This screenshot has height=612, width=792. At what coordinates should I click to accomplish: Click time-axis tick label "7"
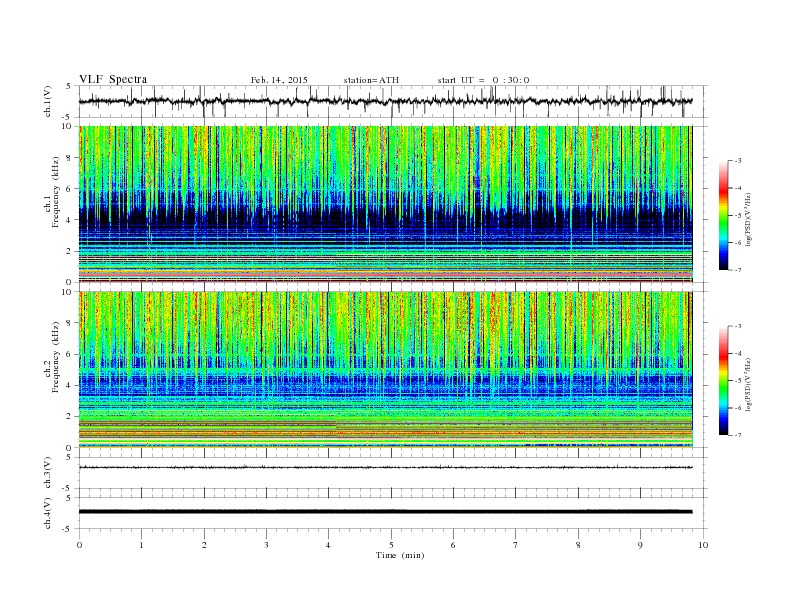point(516,545)
